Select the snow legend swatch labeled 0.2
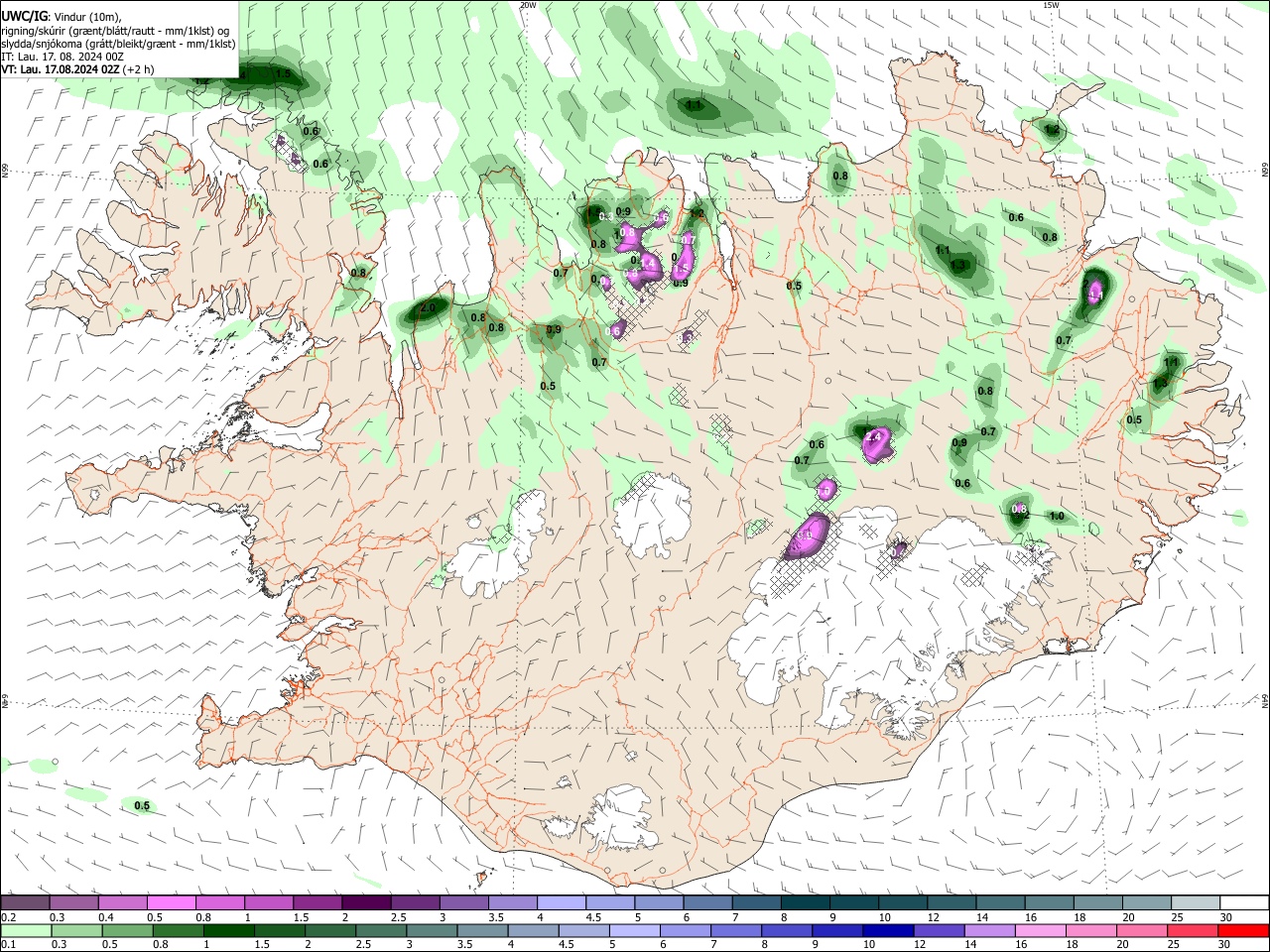Image resolution: width=1270 pixels, height=952 pixels. click(25, 902)
